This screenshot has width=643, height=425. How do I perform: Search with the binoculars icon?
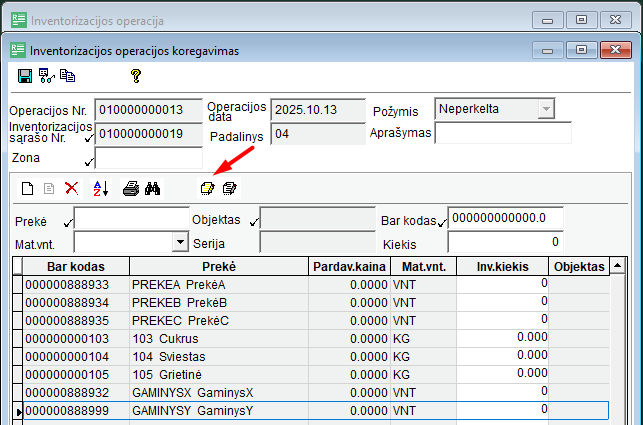pos(152,188)
